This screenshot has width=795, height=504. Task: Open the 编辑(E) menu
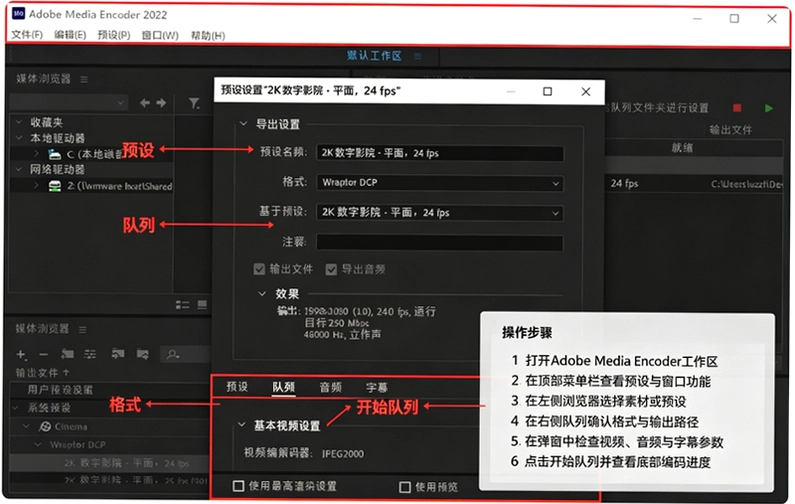[x=70, y=35]
